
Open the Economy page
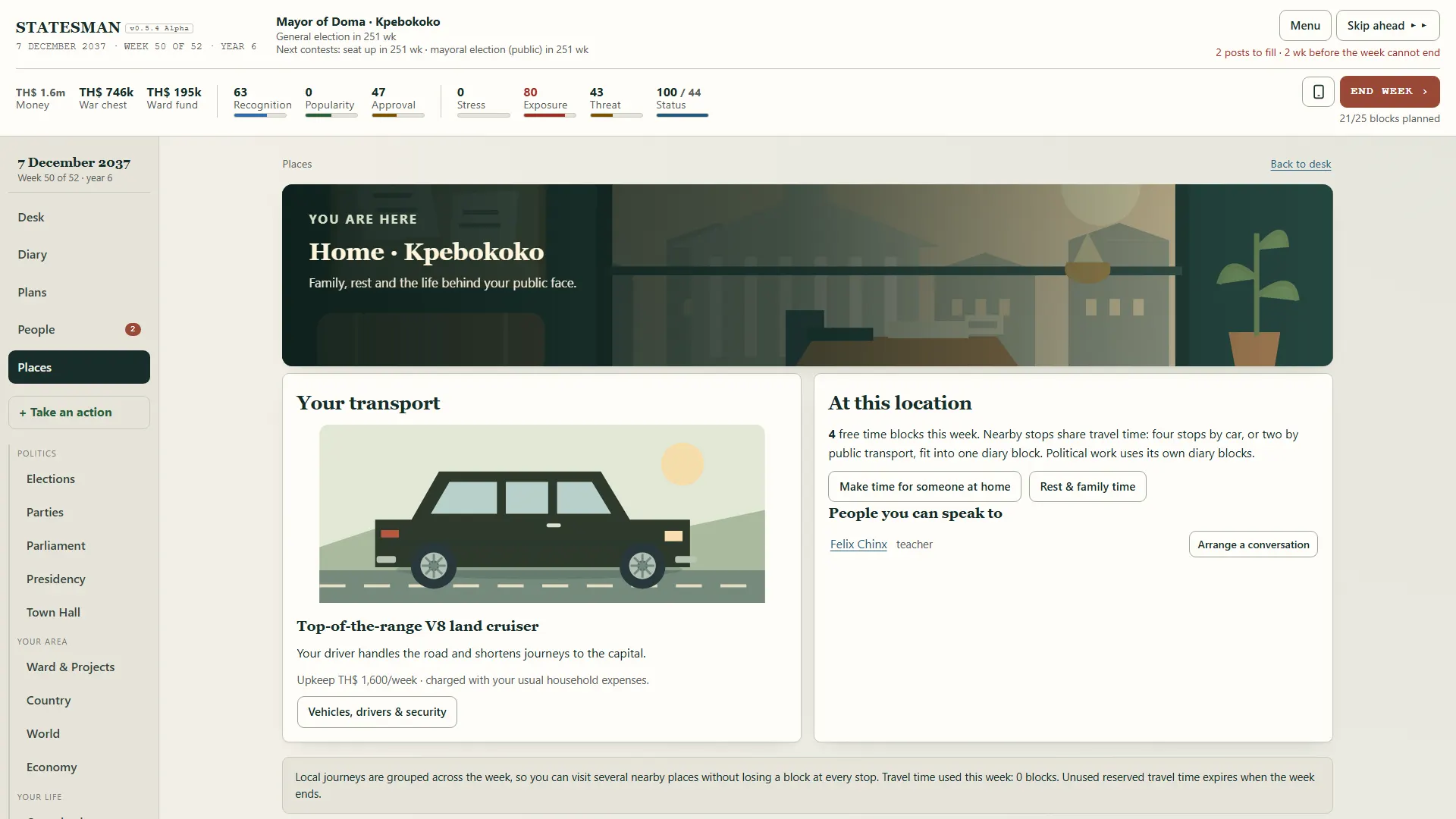[x=52, y=767]
